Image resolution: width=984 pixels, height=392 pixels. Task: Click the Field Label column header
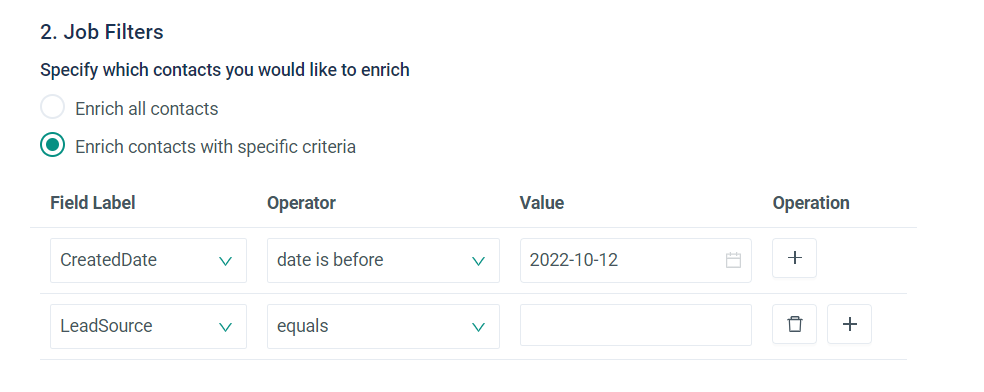(93, 203)
